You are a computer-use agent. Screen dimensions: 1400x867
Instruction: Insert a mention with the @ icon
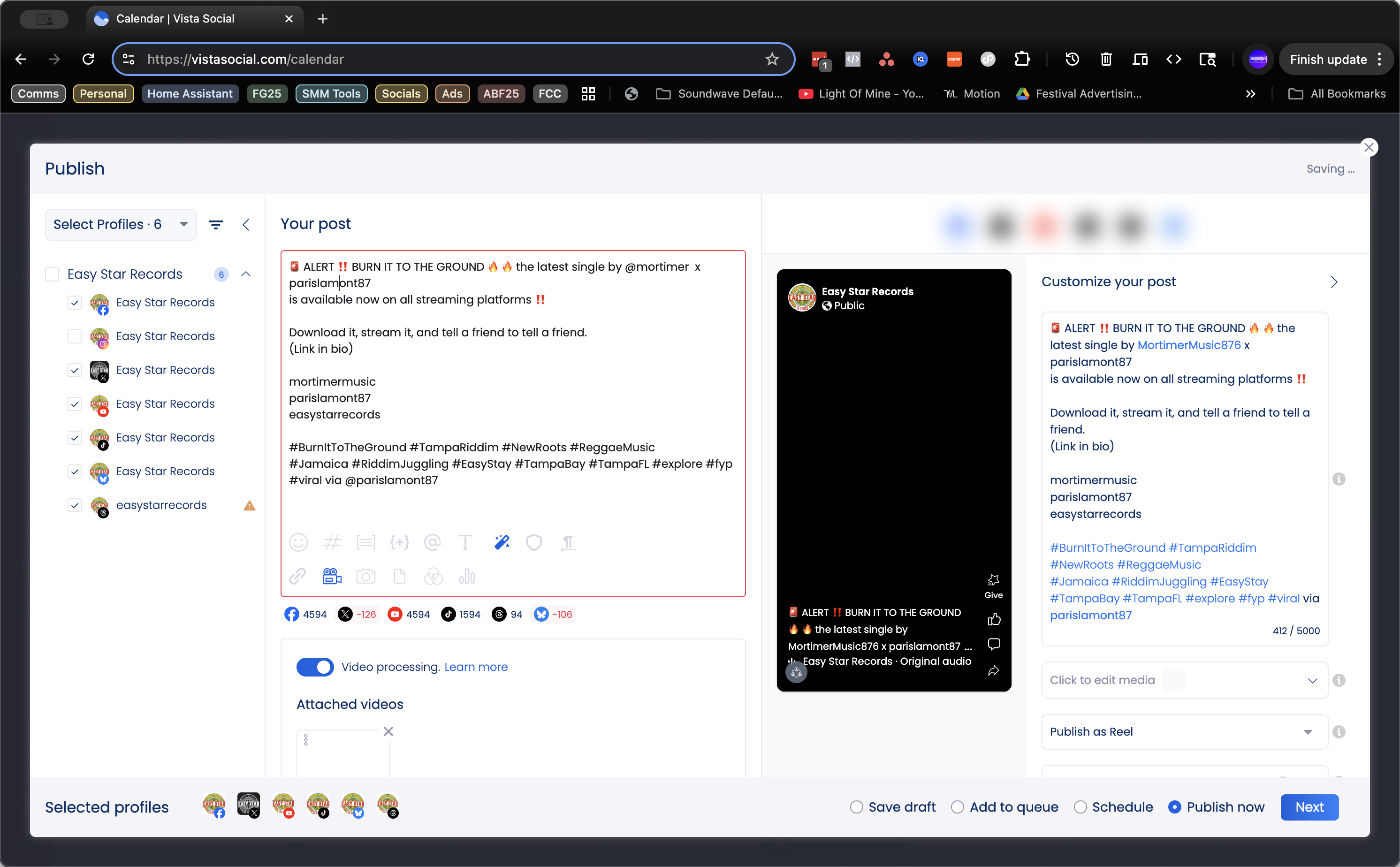pos(434,542)
